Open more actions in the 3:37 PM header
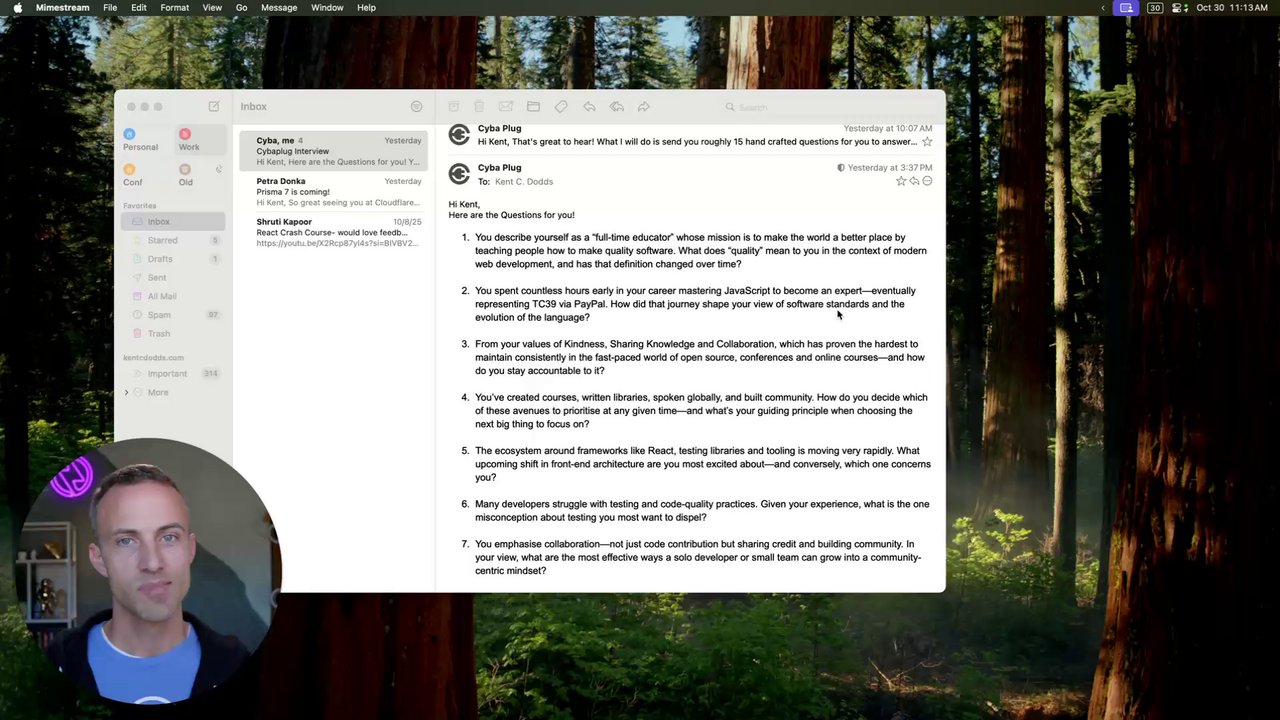 927,181
